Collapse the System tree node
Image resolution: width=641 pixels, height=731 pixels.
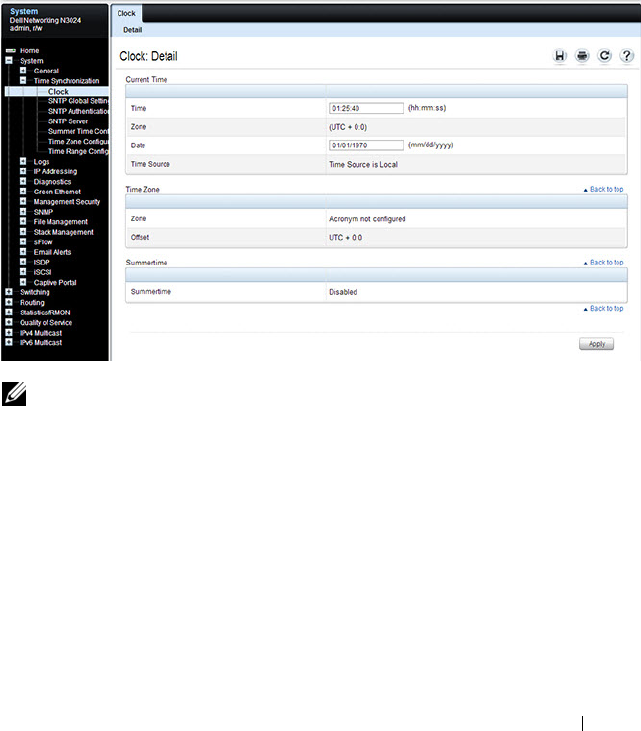click(9, 61)
